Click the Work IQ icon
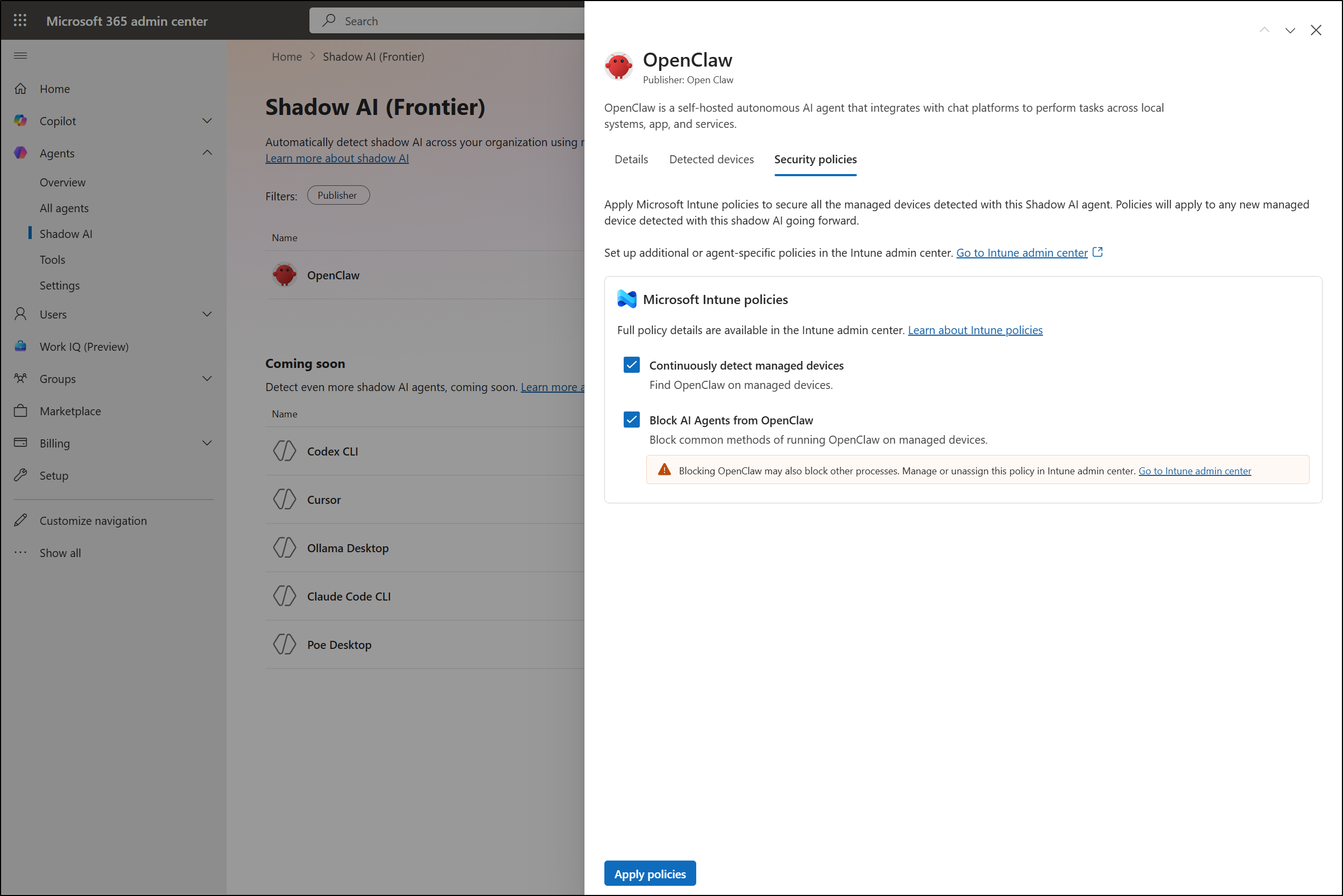The image size is (1343, 896). [x=20, y=346]
